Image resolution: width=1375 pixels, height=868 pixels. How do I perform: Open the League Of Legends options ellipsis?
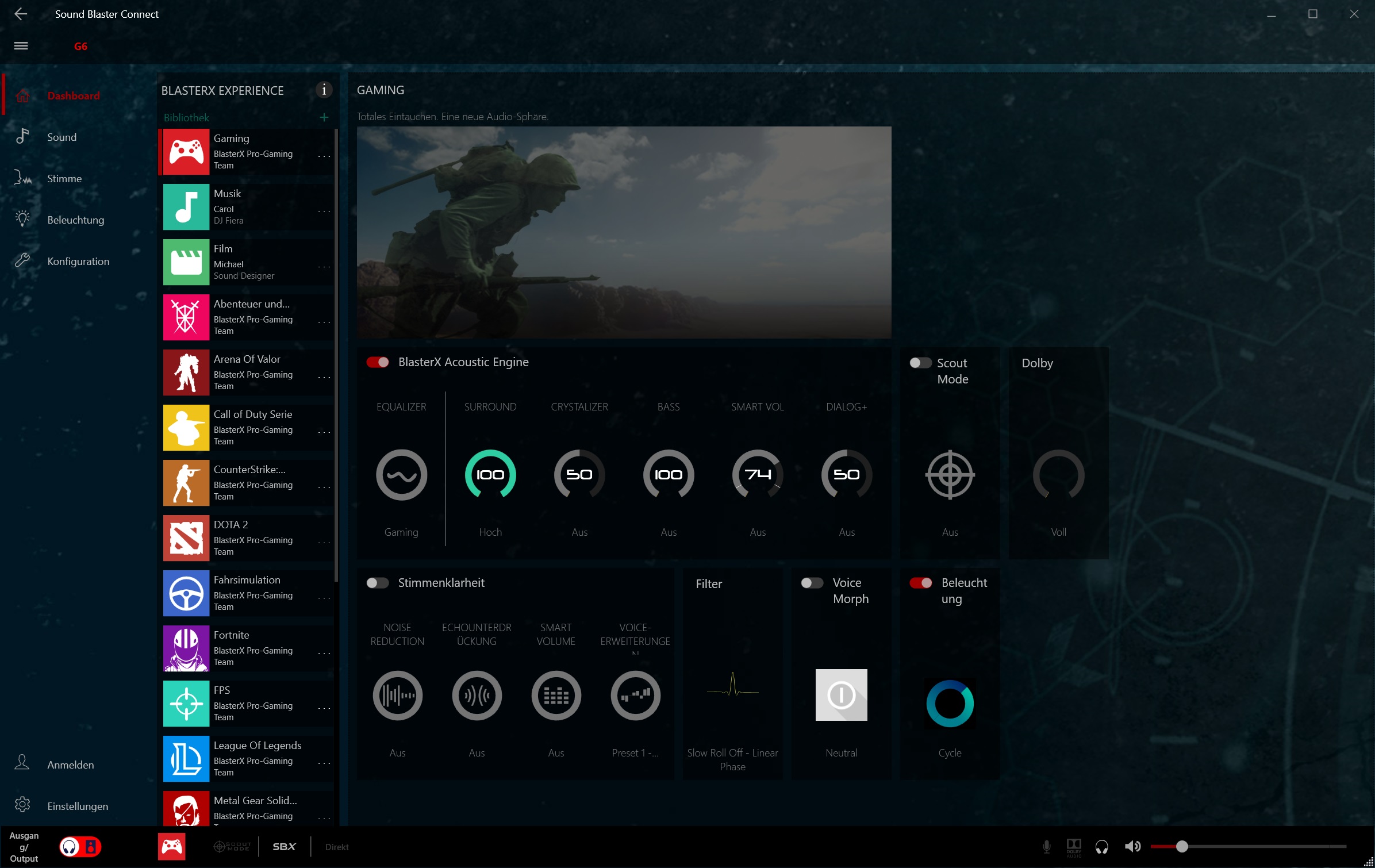tap(324, 763)
